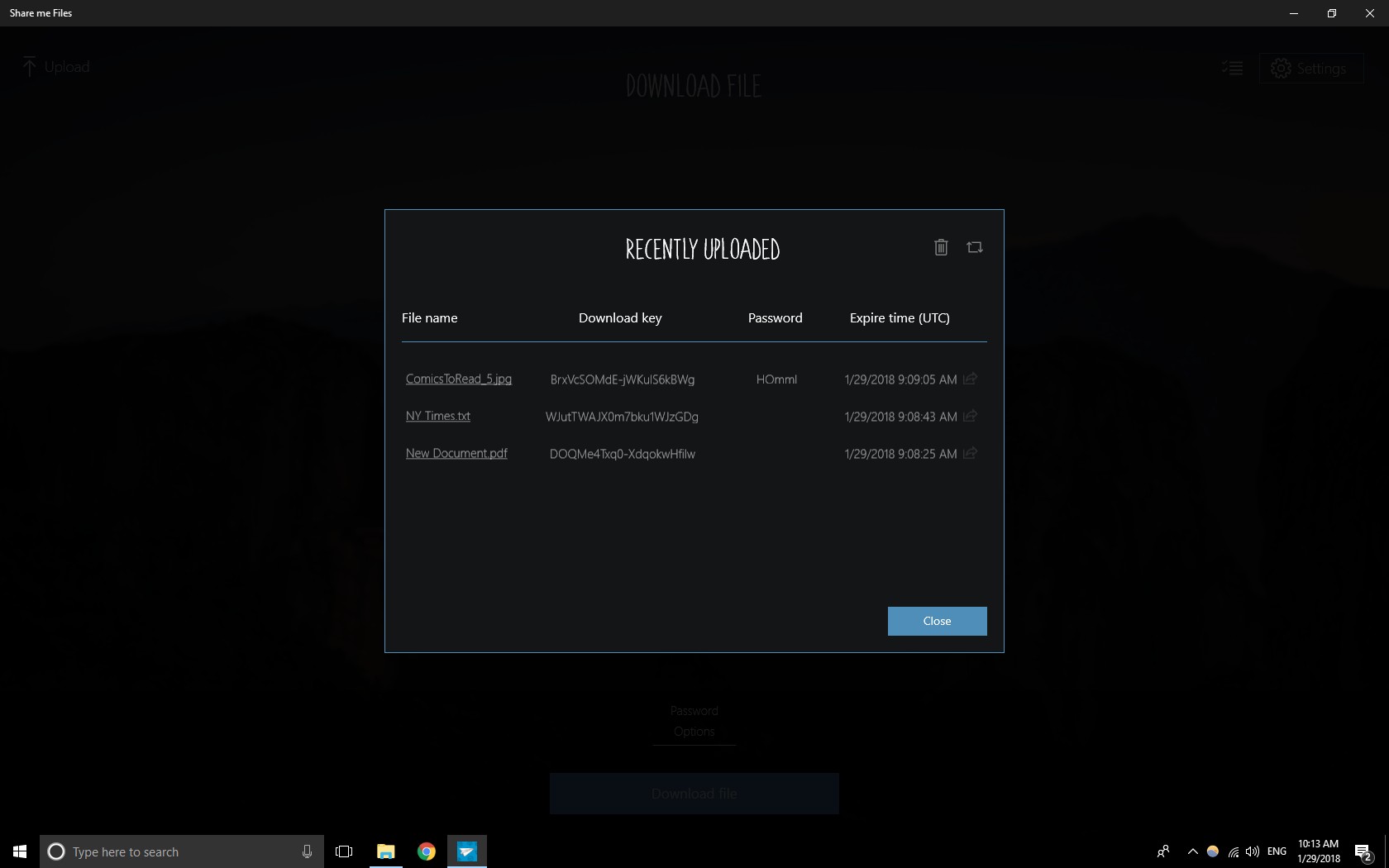
Task: Click the refresh icon in Recently Uploaded
Action: coord(975,247)
